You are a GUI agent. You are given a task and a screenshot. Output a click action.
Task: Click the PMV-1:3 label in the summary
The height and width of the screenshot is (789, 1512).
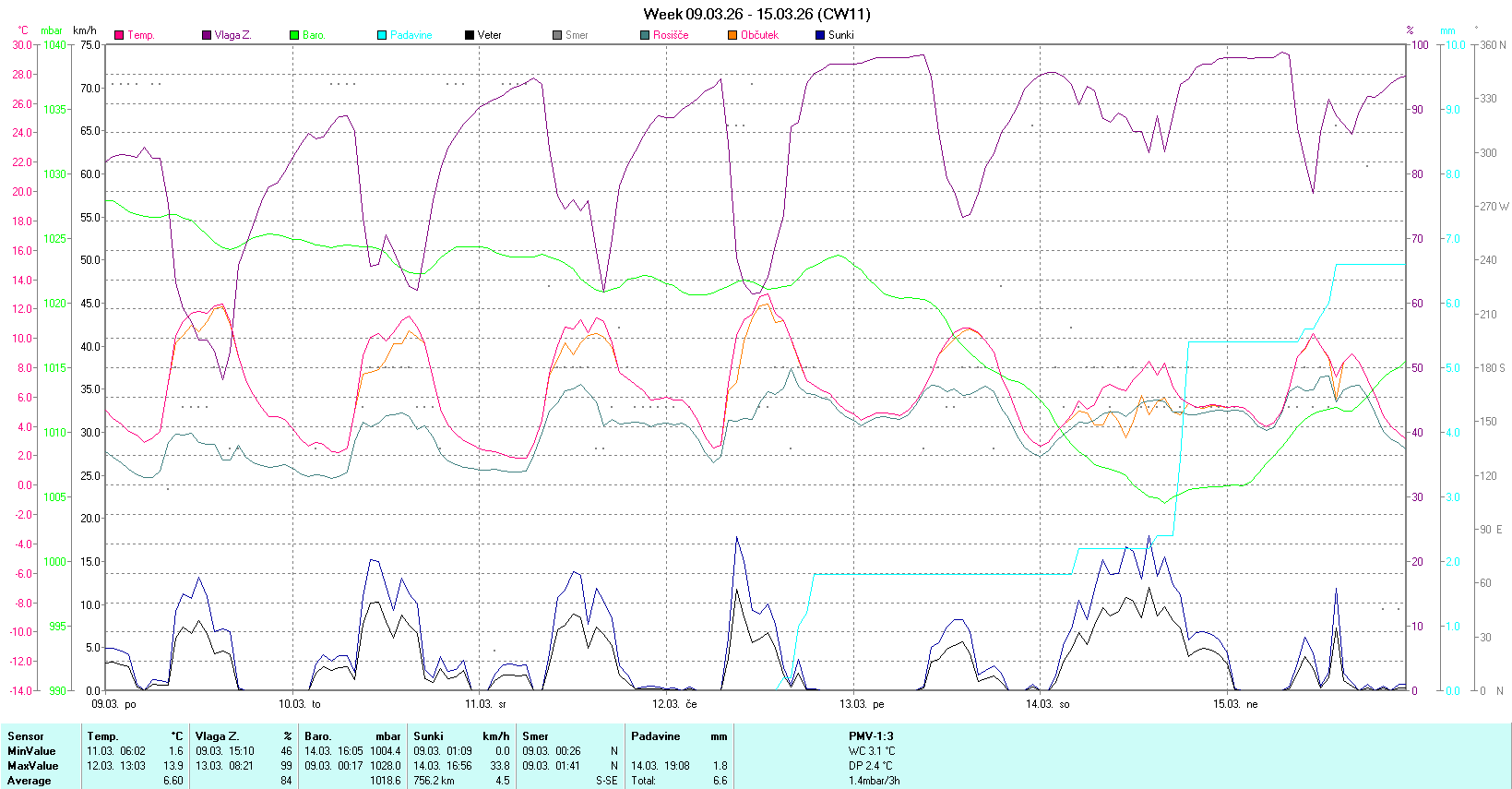[871, 736]
